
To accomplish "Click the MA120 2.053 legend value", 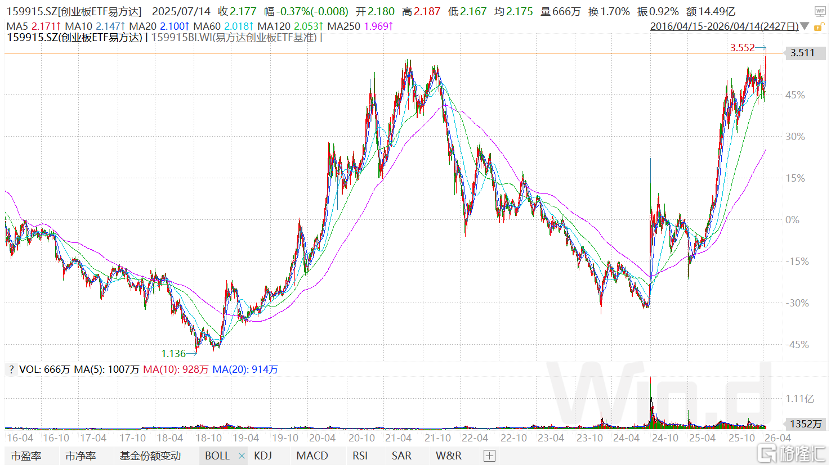I will (x=290, y=27).
